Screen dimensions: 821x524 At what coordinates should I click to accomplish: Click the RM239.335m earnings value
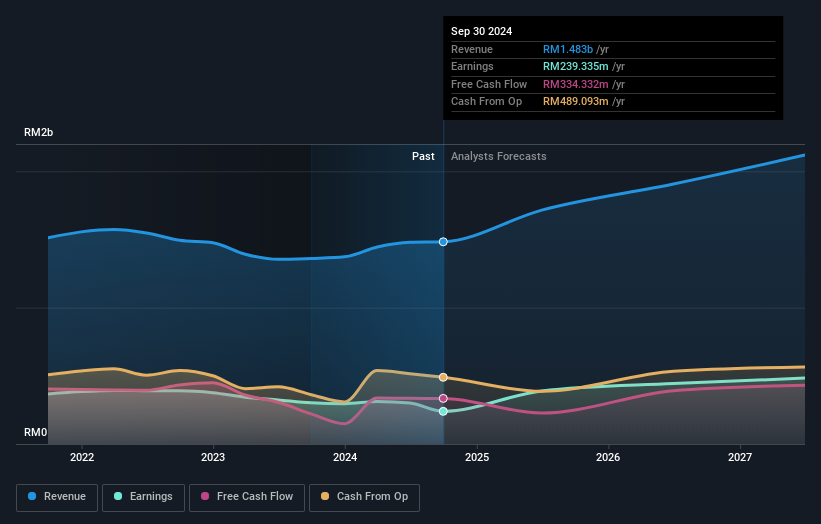click(x=575, y=66)
